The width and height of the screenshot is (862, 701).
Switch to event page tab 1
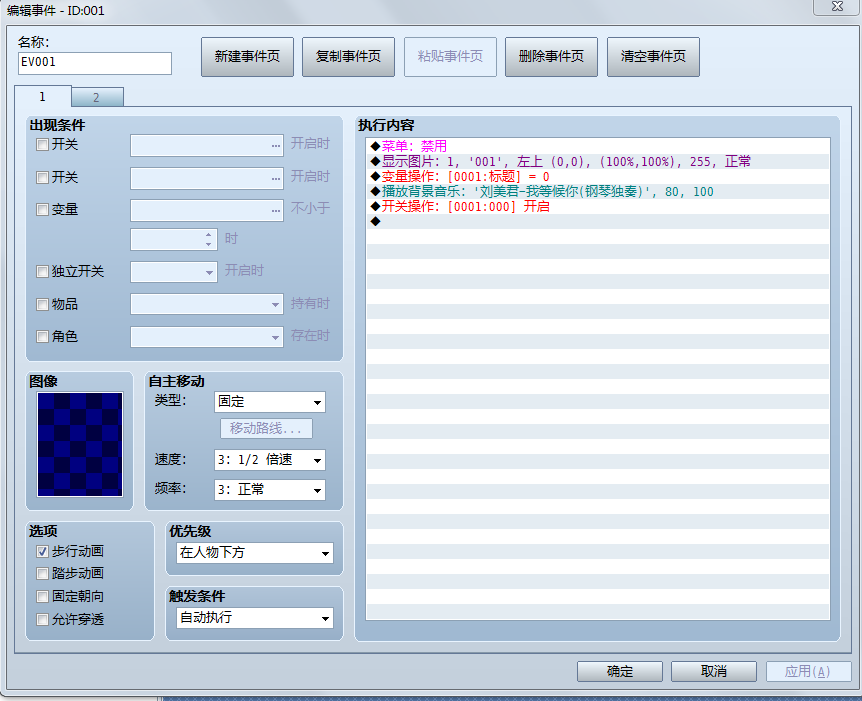42,97
